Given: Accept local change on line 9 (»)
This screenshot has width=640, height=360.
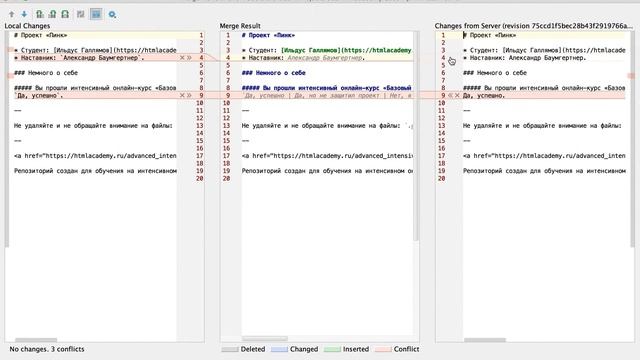Looking at the screenshot, I should click(189, 96).
